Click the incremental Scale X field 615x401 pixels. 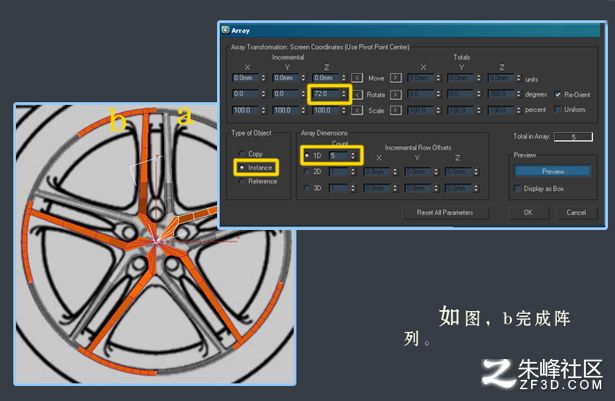click(246, 110)
